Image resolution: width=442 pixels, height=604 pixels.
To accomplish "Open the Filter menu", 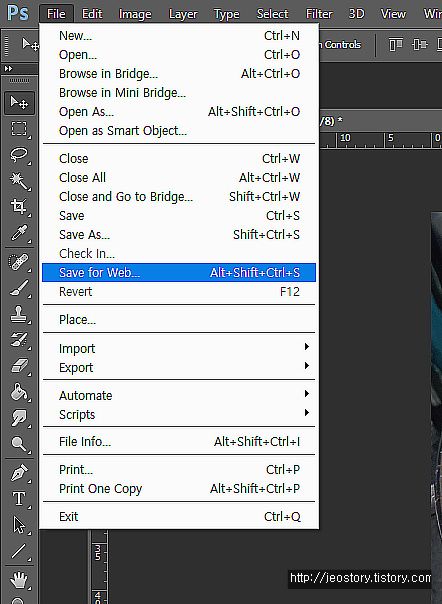I will 319,14.
